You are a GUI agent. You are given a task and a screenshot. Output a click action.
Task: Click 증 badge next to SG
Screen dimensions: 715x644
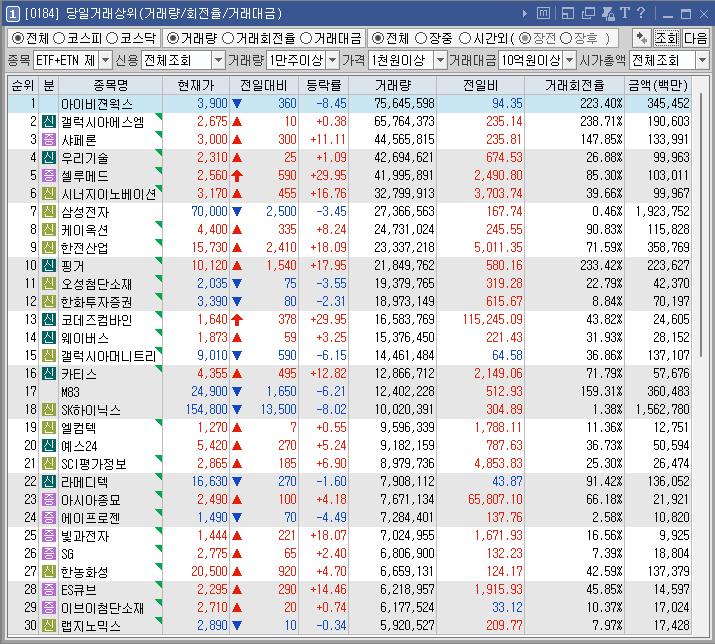pyautogui.click(x=49, y=553)
